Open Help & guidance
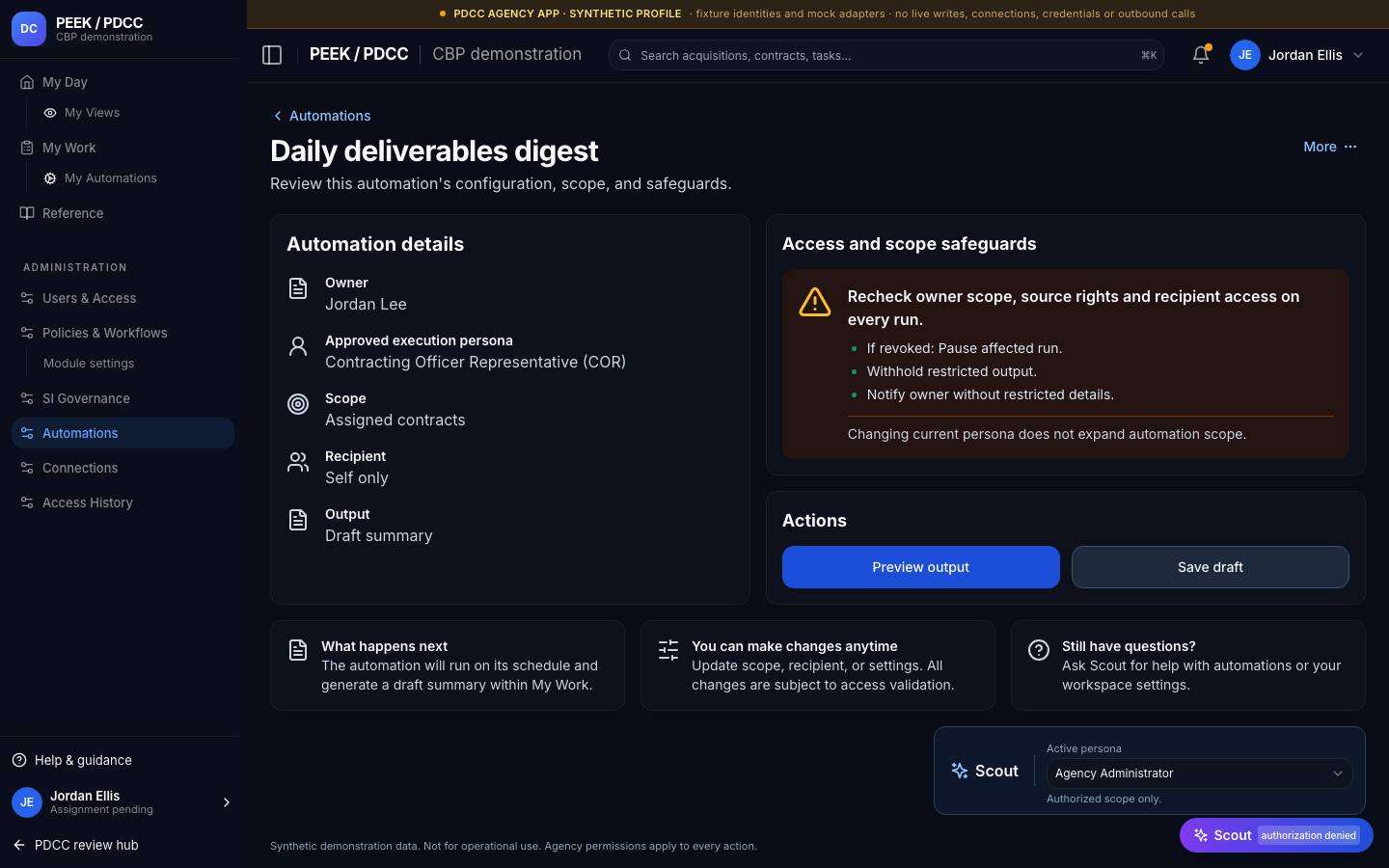The width and height of the screenshot is (1389, 868). pos(72,760)
